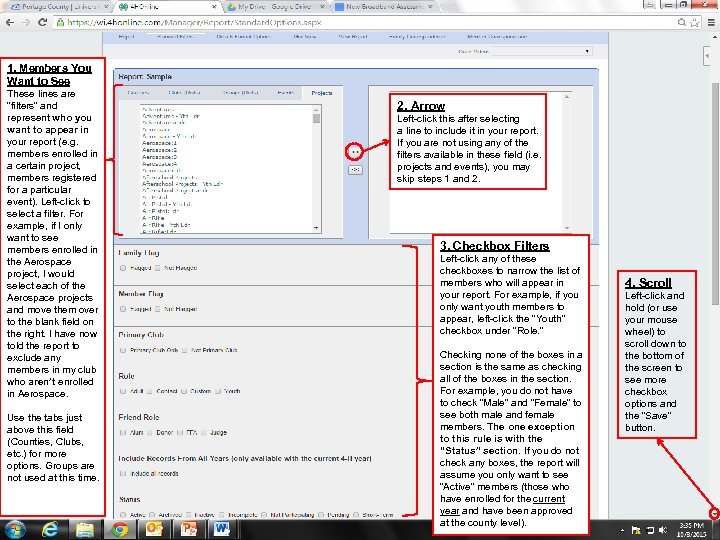The width and height of the screenshot is (720, 540).
Task: Open Outlook from the taskbar
Action: pos(154,530)
